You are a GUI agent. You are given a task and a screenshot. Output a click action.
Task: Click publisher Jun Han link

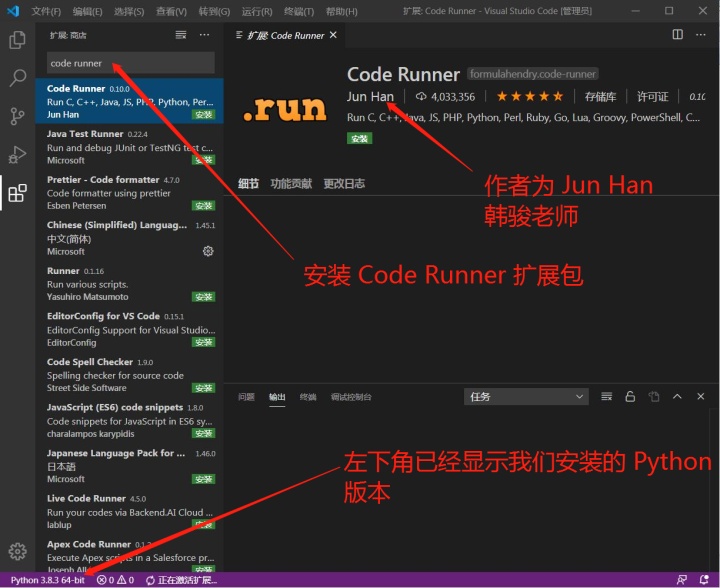(x=370, y=96)
